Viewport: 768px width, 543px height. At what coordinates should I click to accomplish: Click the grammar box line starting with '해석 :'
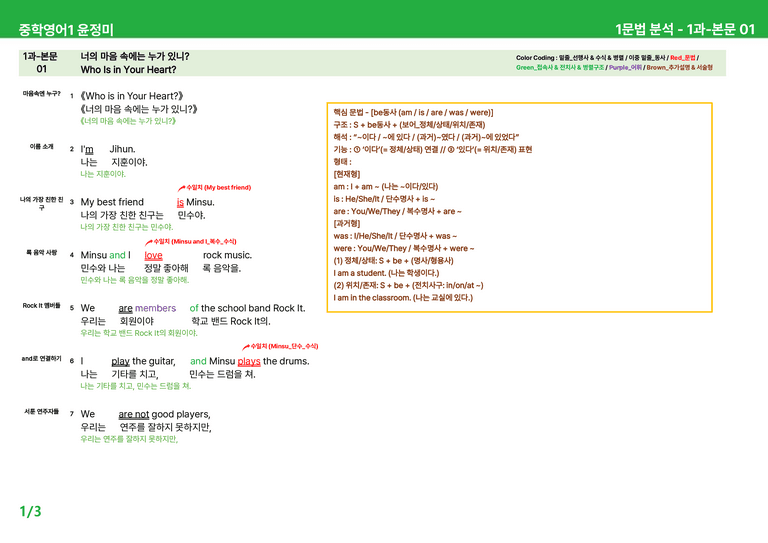426,137
